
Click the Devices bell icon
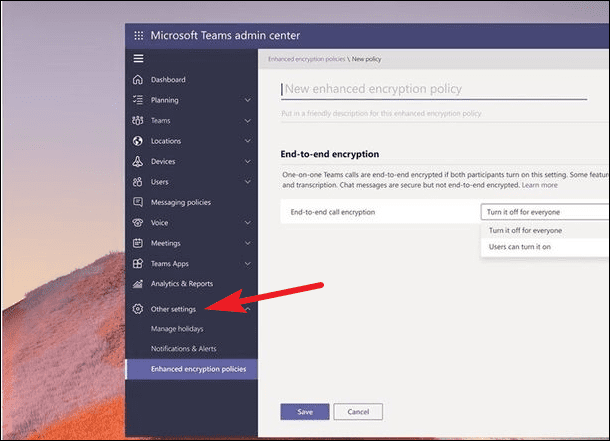pyautogui.click(x=138, y=161)
